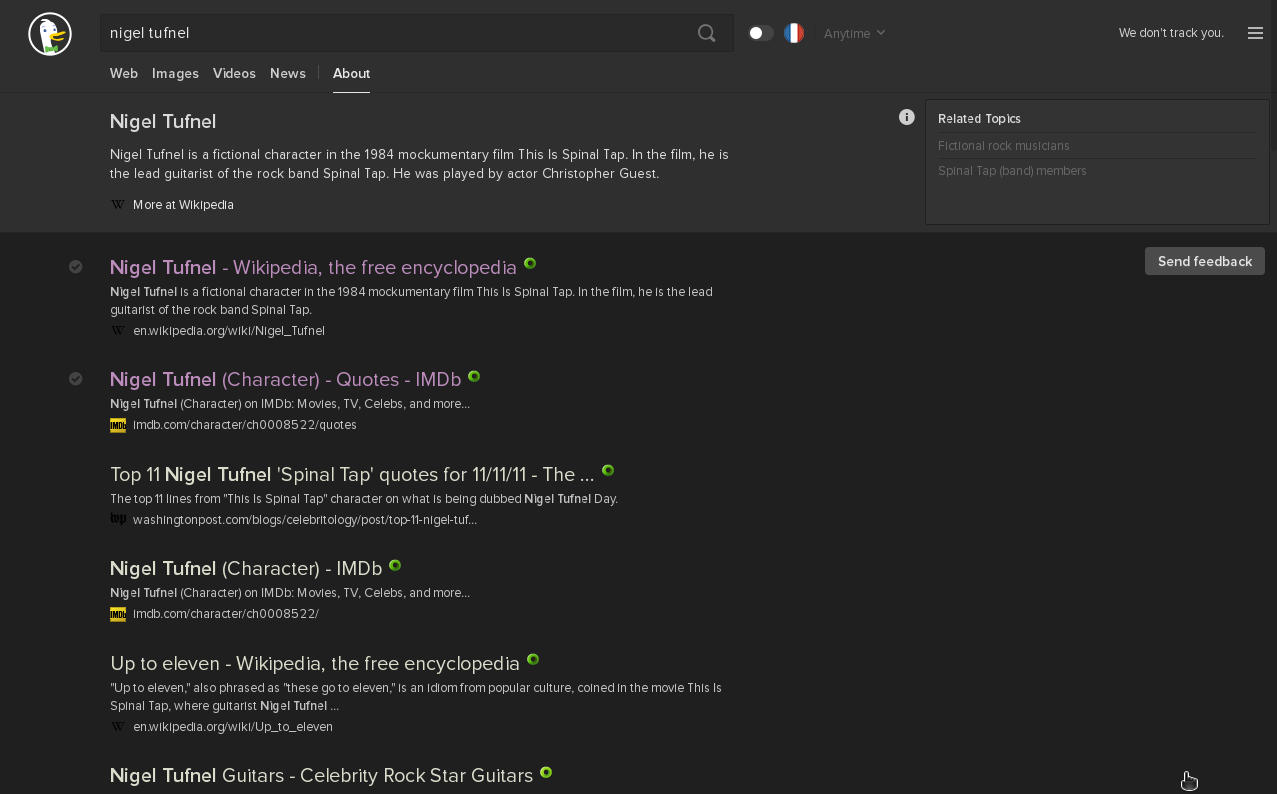1277x794 pixels.
Task: Switch to the News tab
Action: (287, 73)
